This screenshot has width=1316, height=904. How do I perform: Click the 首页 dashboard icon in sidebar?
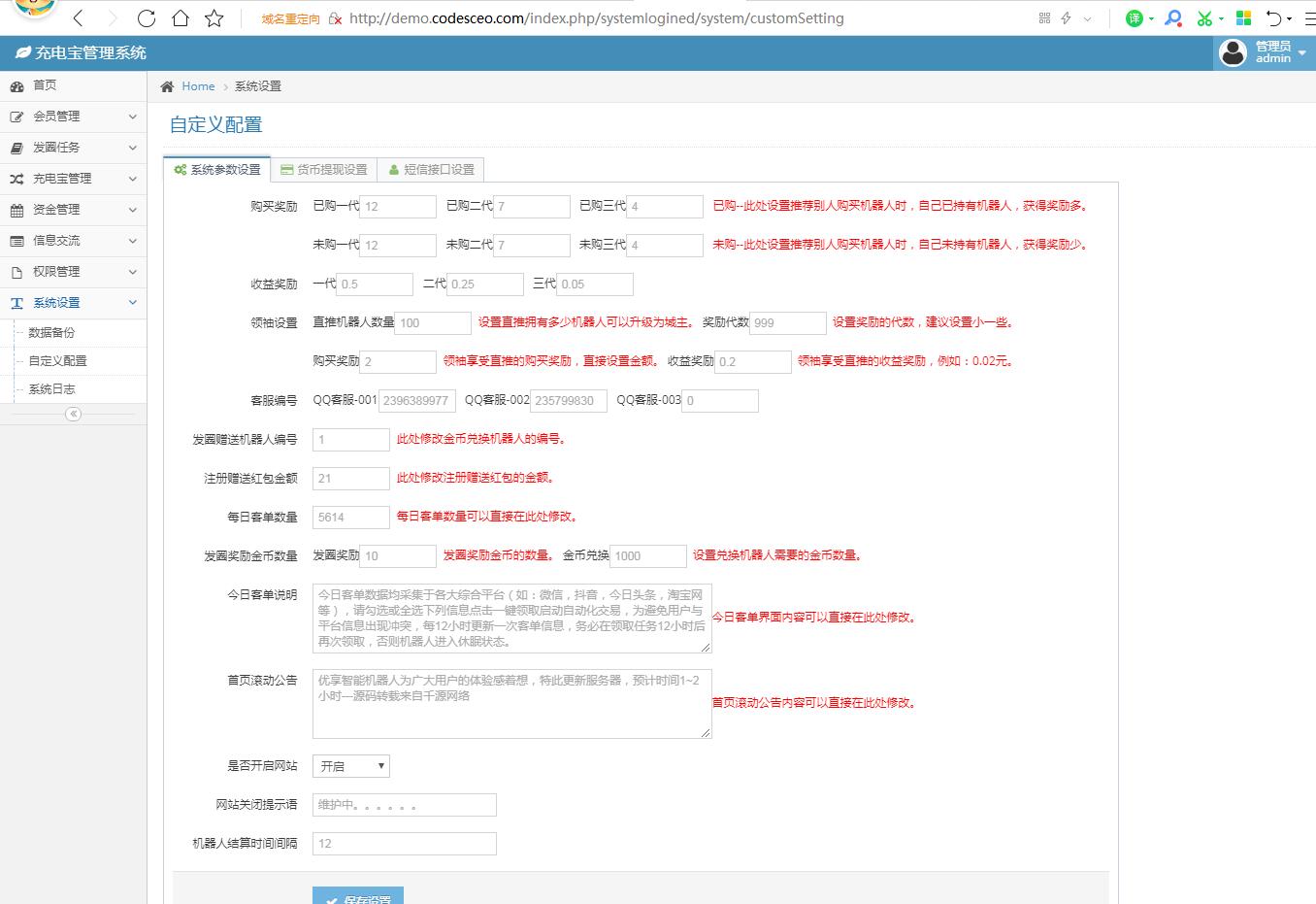click(x=16, y=85)
